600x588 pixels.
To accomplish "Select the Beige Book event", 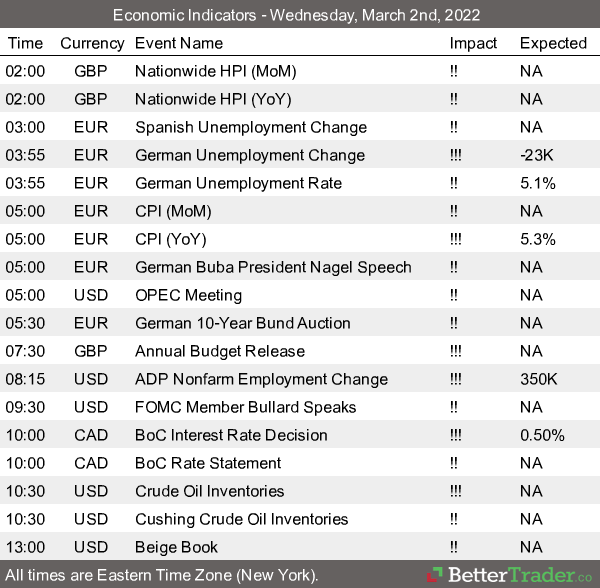I will [x=176, y=547].
